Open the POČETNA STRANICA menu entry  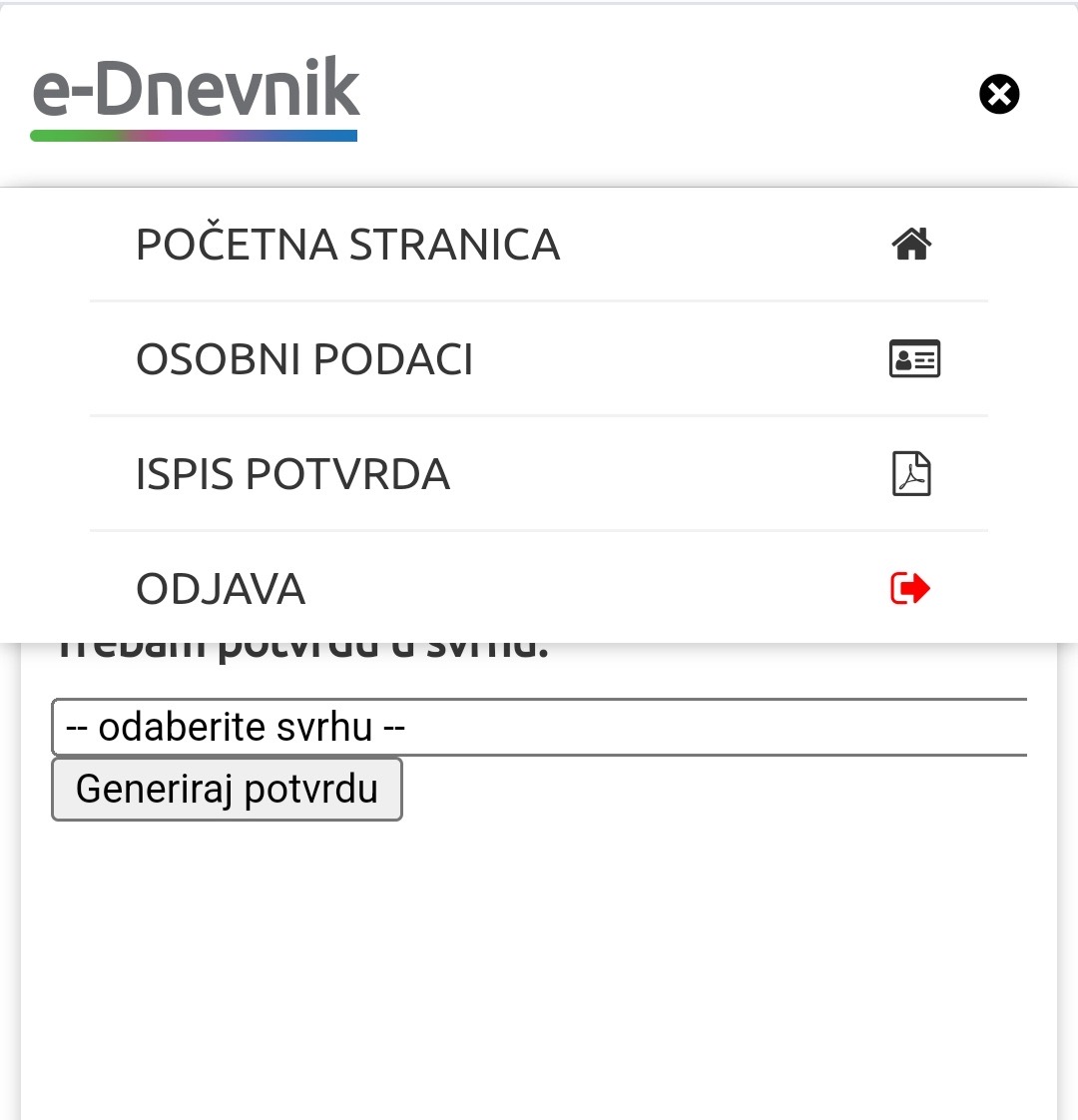coord(539,245)
